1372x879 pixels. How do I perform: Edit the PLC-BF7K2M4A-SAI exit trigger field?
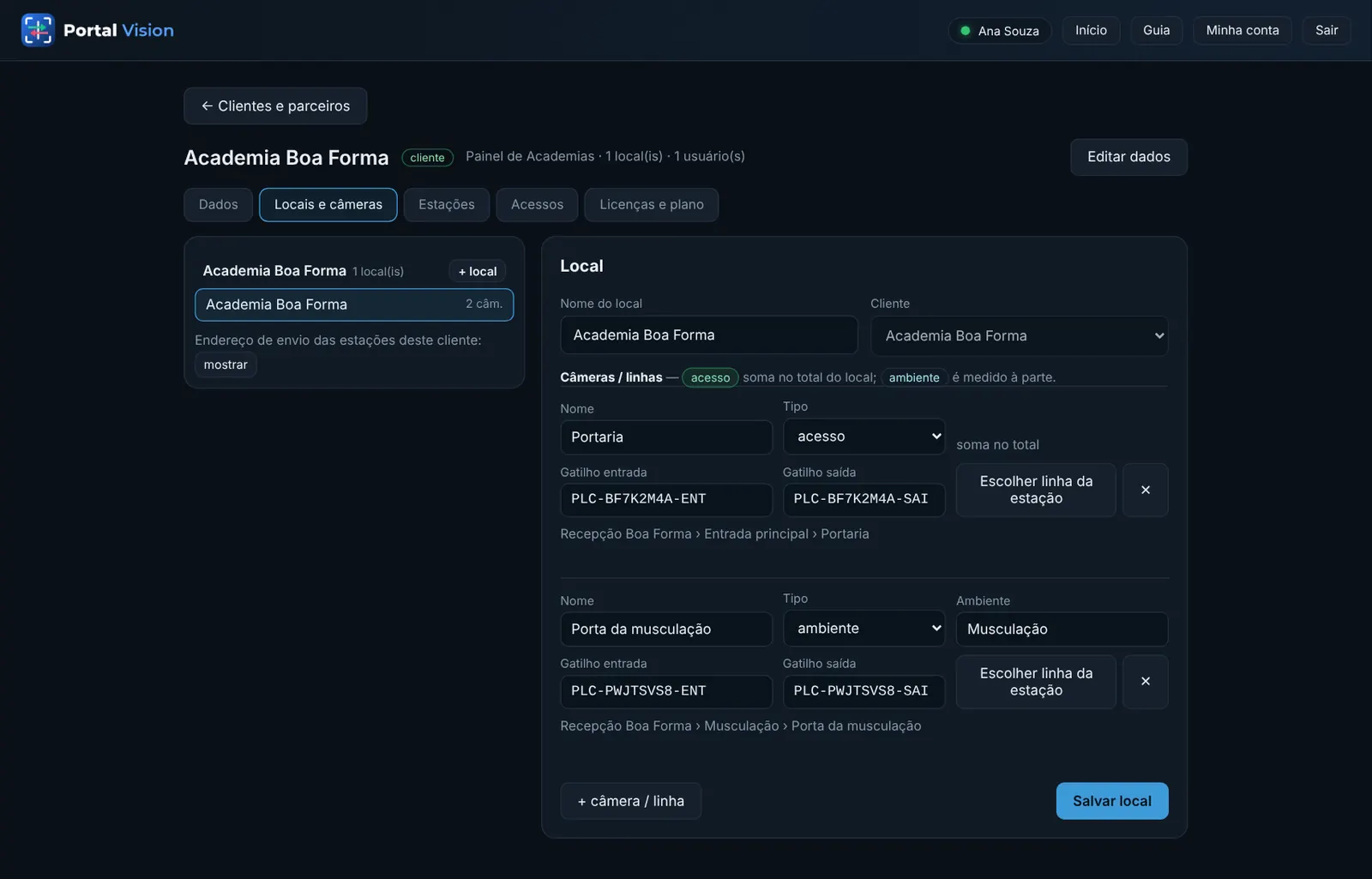coord(864,499)
